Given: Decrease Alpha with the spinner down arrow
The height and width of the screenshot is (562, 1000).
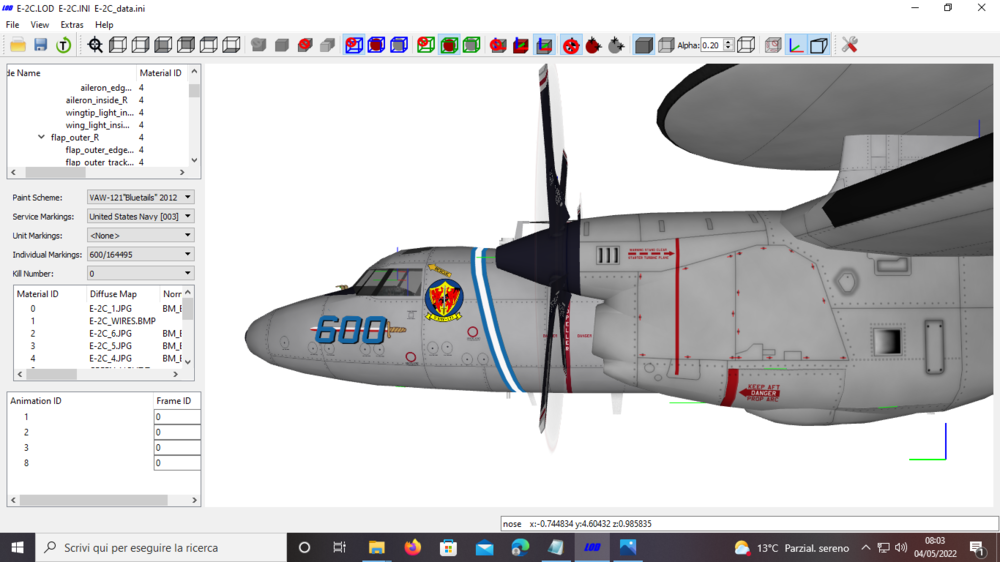Looking at the screenshot, I should pos(728,49).
